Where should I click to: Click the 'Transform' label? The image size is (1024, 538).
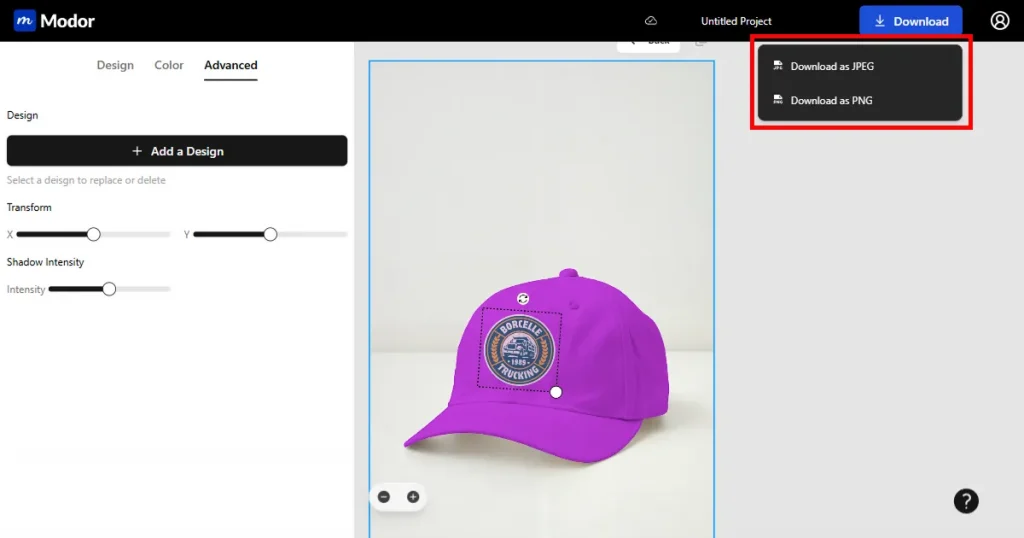pos(29,207)
